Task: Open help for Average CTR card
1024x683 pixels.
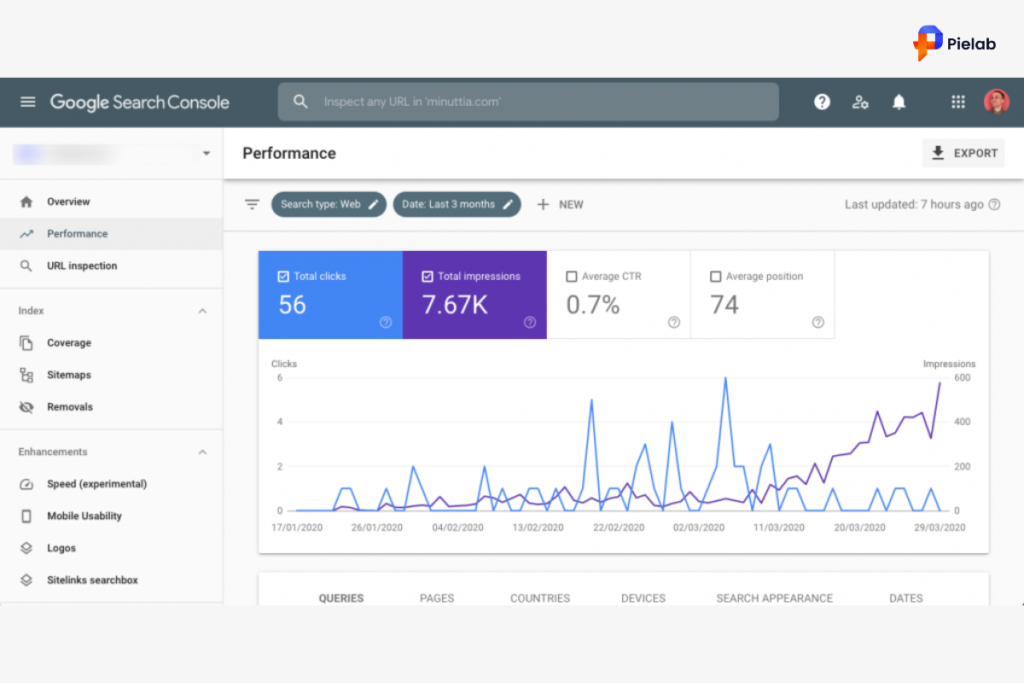Action: point(674,322)
